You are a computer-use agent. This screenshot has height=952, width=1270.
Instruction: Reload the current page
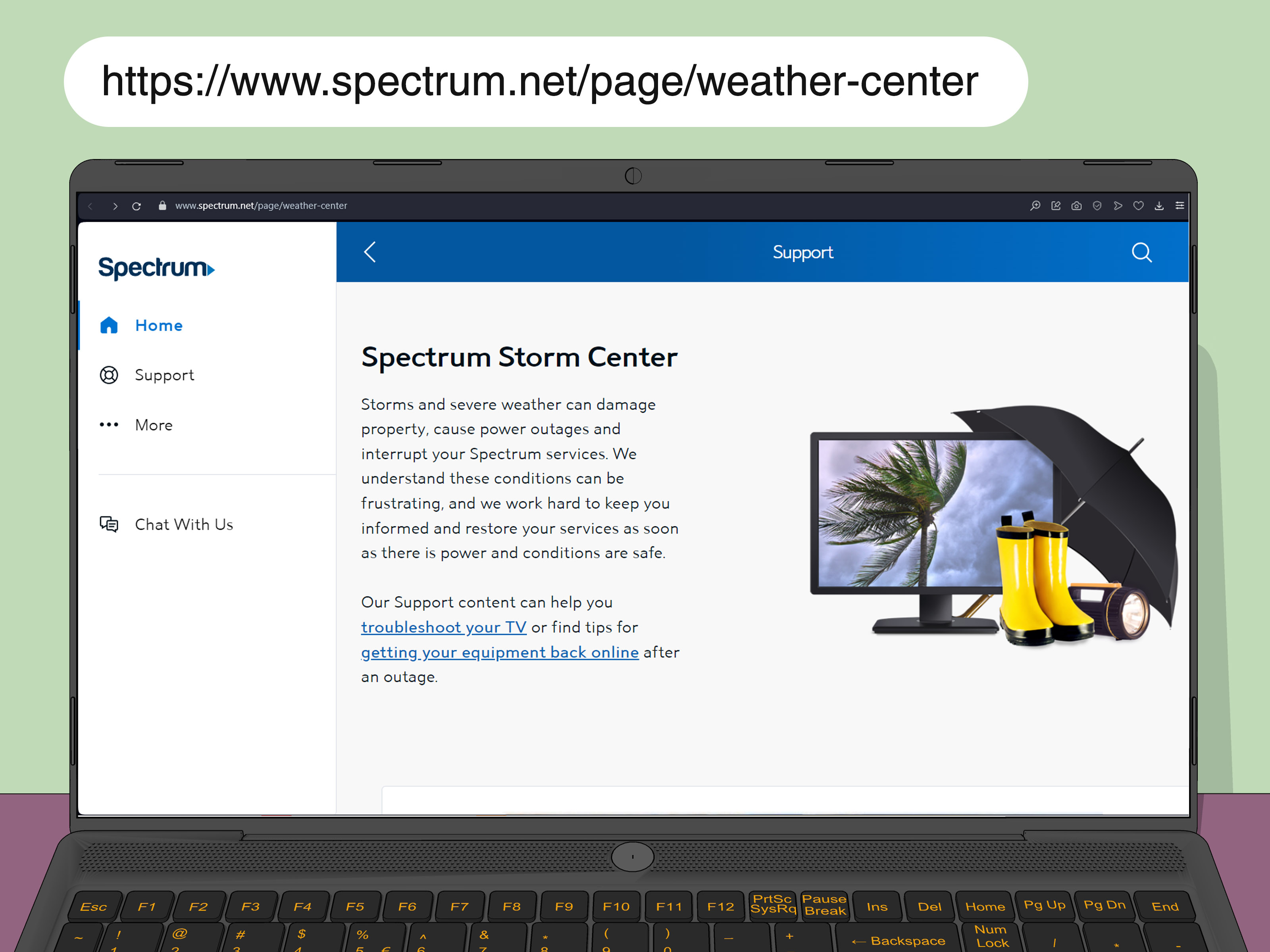137,205
